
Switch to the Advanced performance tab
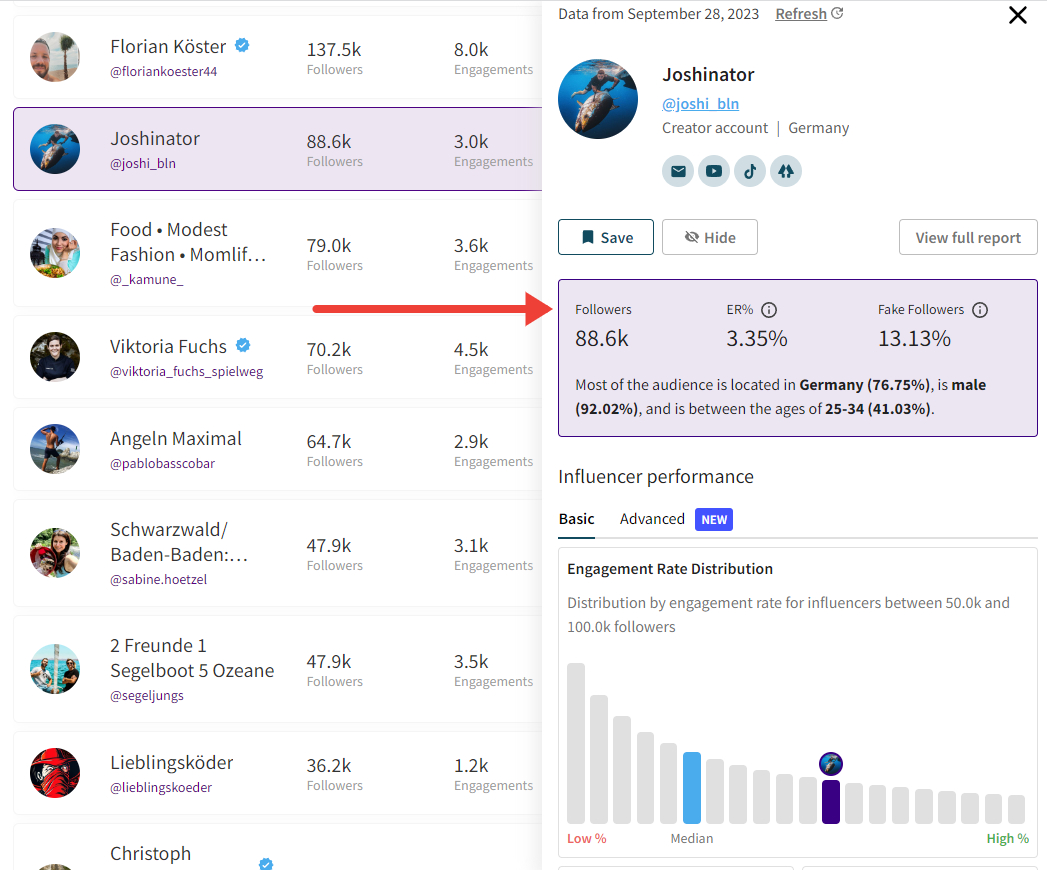[652, 519]
